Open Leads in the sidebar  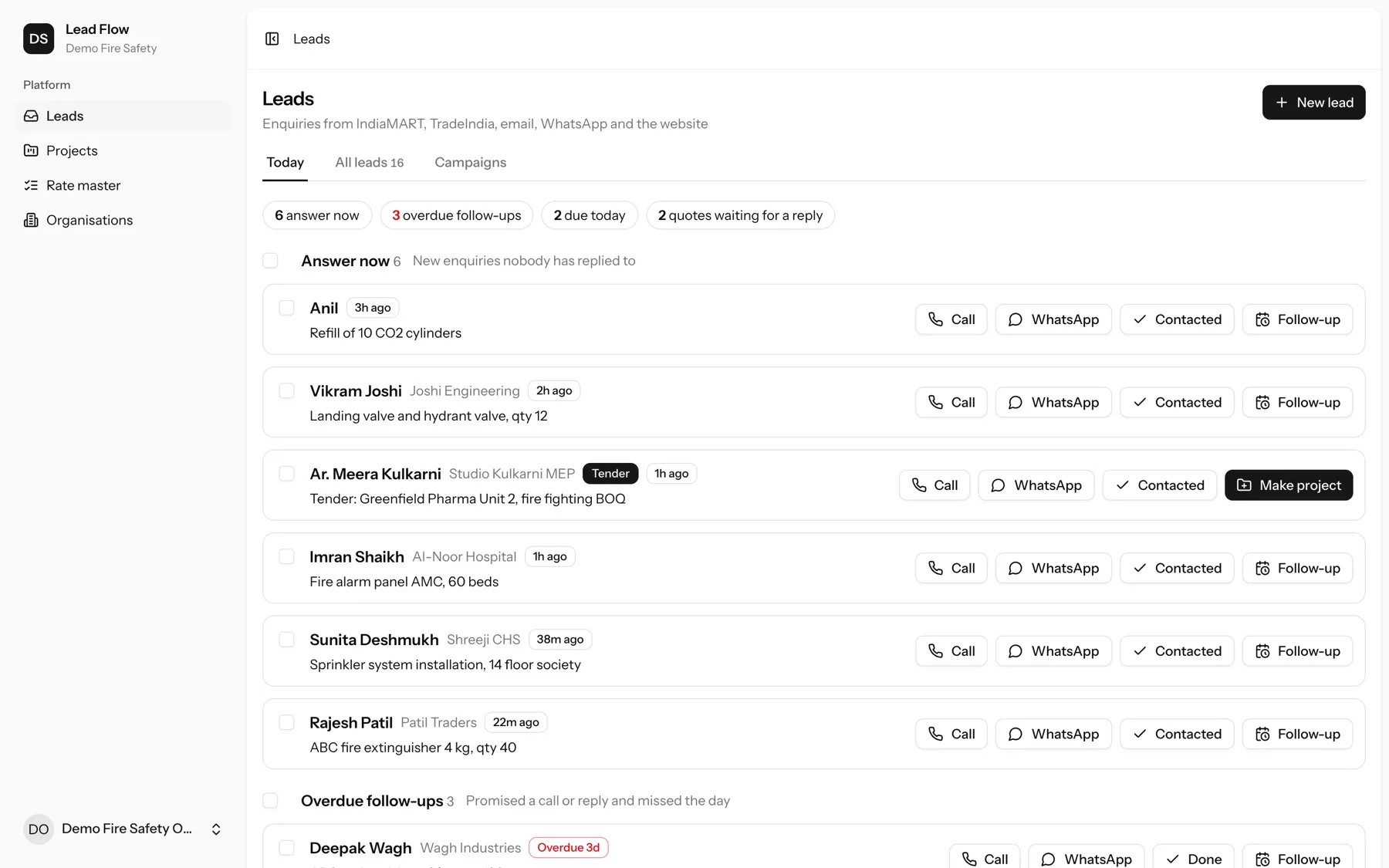[x=123, y=116]
